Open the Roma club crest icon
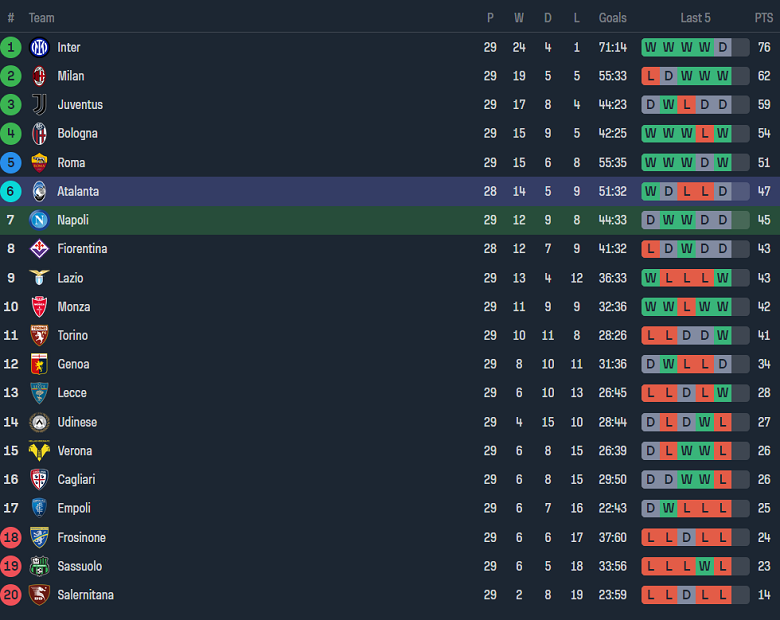This screenshot has height=620, width=780. click(x=39, y=163)
